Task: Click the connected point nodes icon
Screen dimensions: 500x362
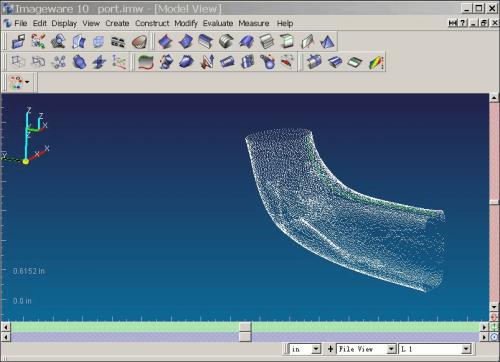Action: 59,62
